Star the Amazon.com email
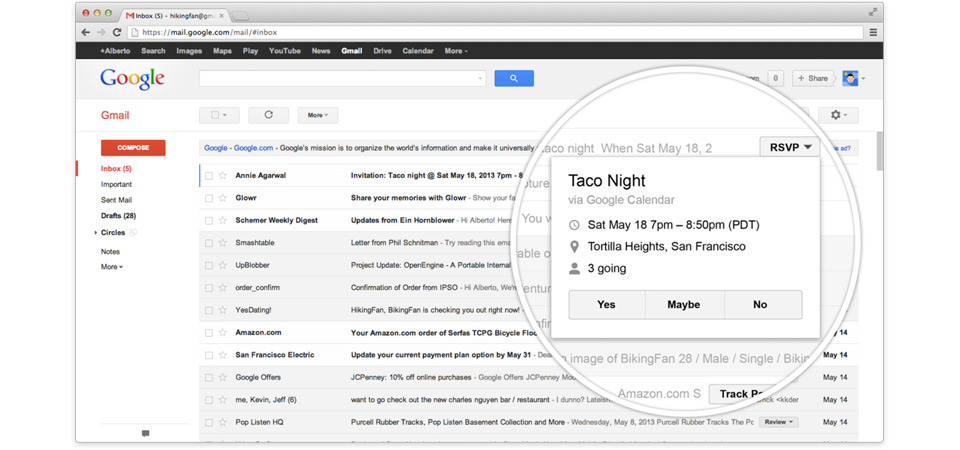 (x=223, y=332)
